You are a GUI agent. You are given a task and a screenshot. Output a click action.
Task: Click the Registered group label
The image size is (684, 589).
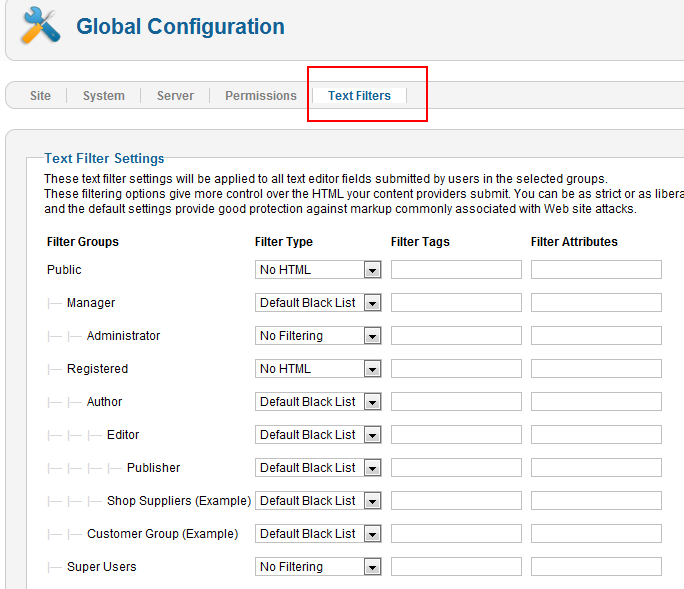(x=97, y=369)
